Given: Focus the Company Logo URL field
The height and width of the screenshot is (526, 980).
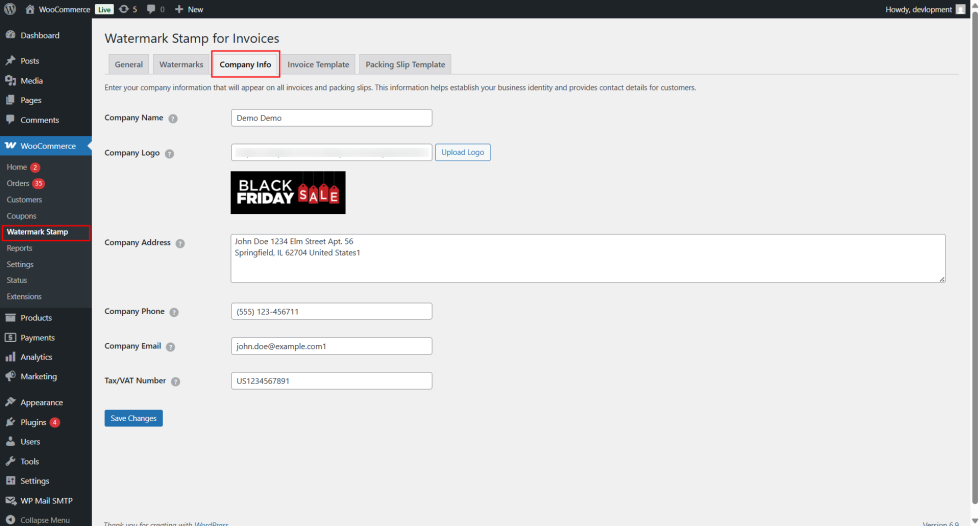Looking at the screenshot, I should [x=331, y=152].
